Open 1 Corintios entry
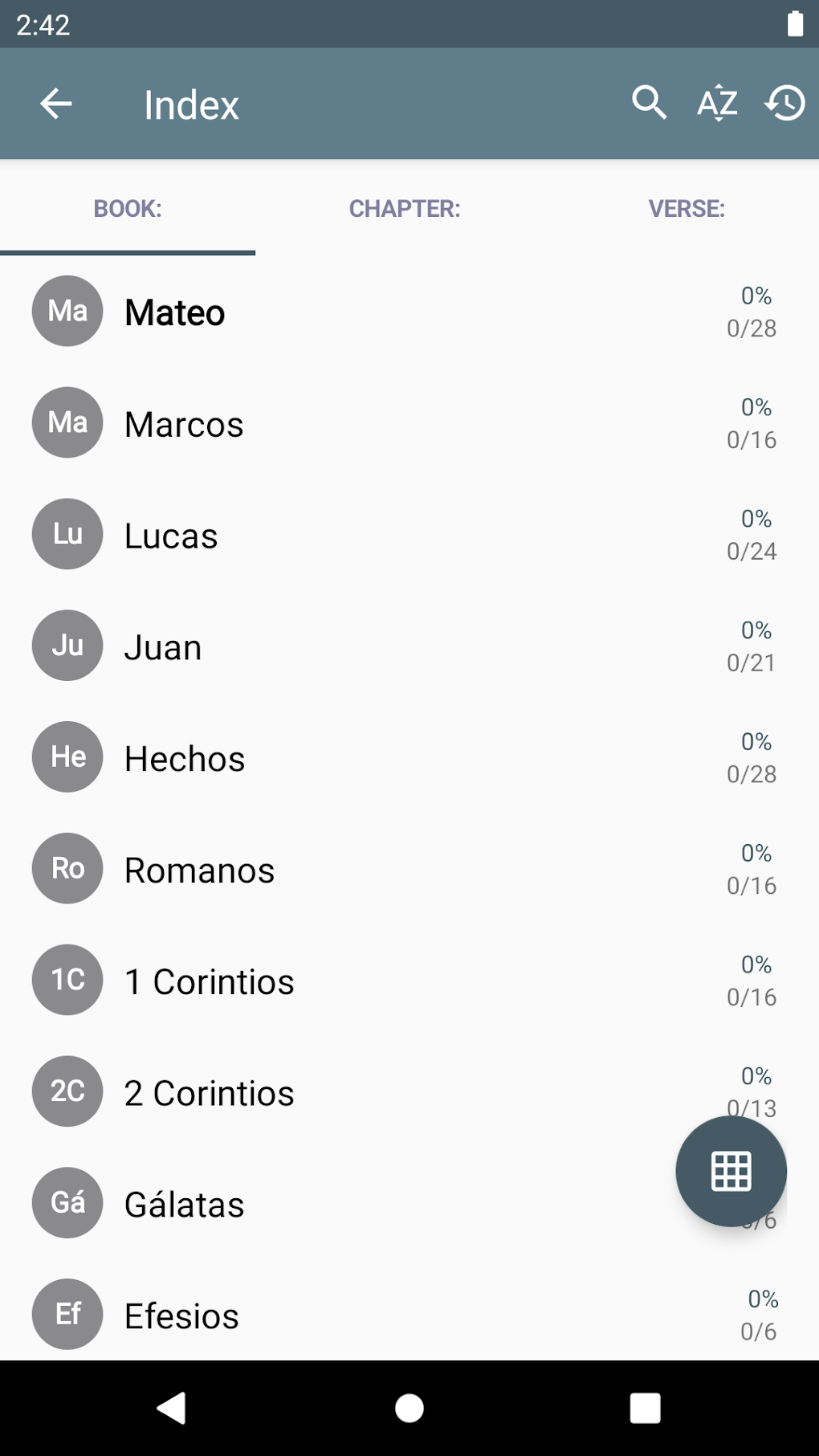Viewport: 819px width, 1456px height. (x=210, y=981)
